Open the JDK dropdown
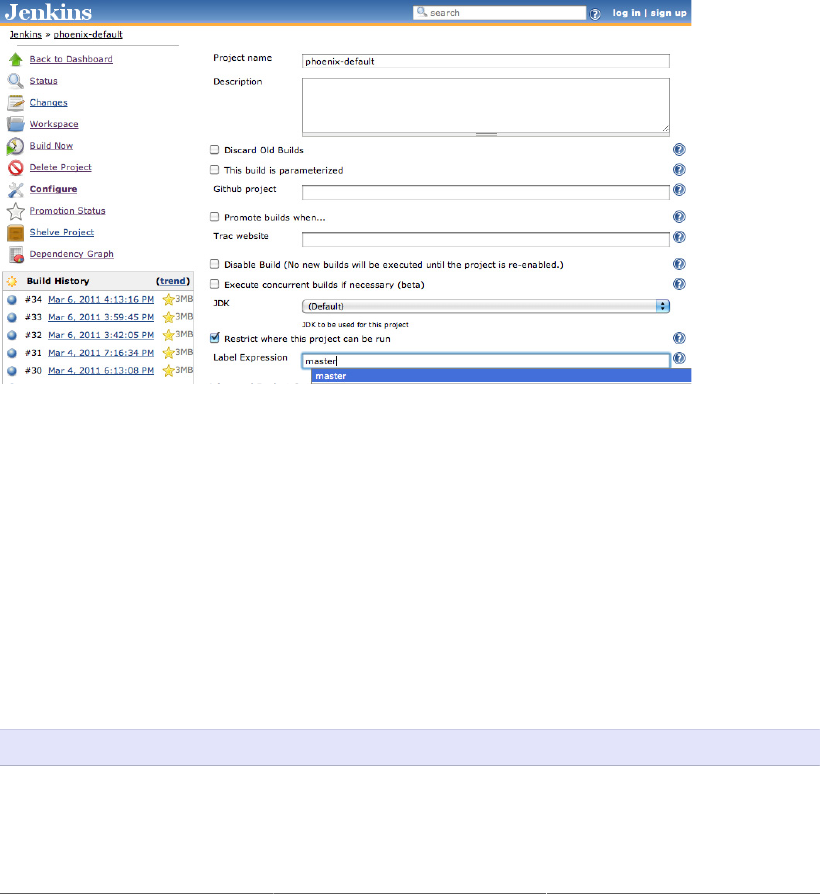The width and height of the screenshot is (820, 894). [x=486, y=306]
